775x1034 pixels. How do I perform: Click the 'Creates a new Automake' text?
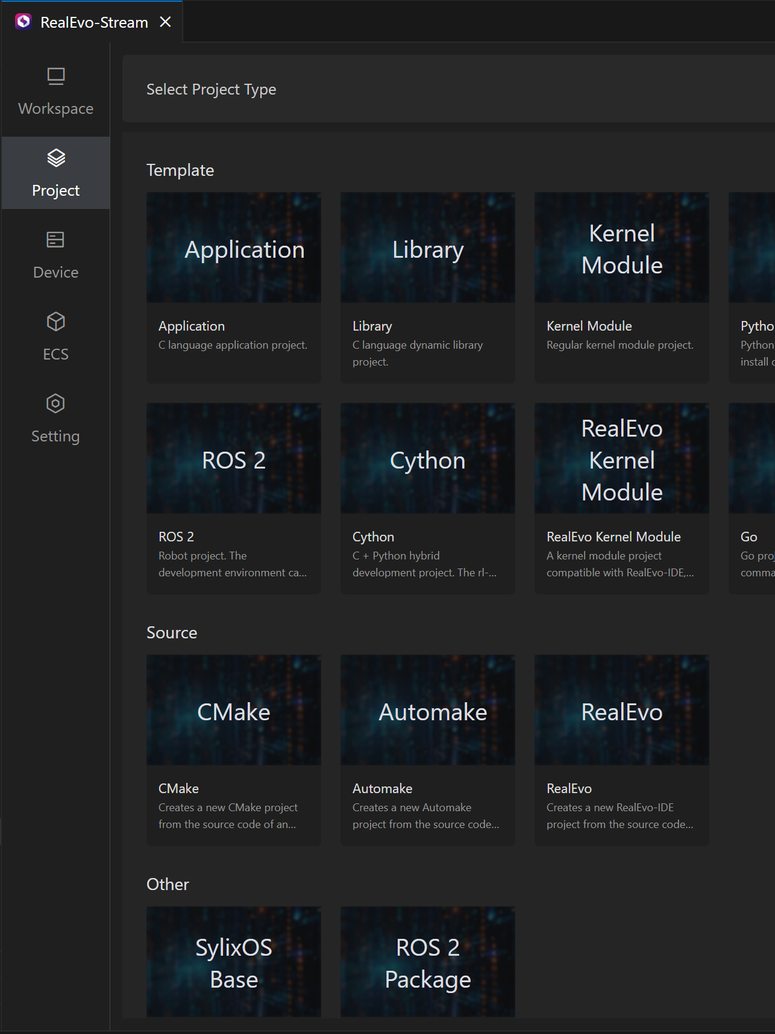click(x=412, y=807)
